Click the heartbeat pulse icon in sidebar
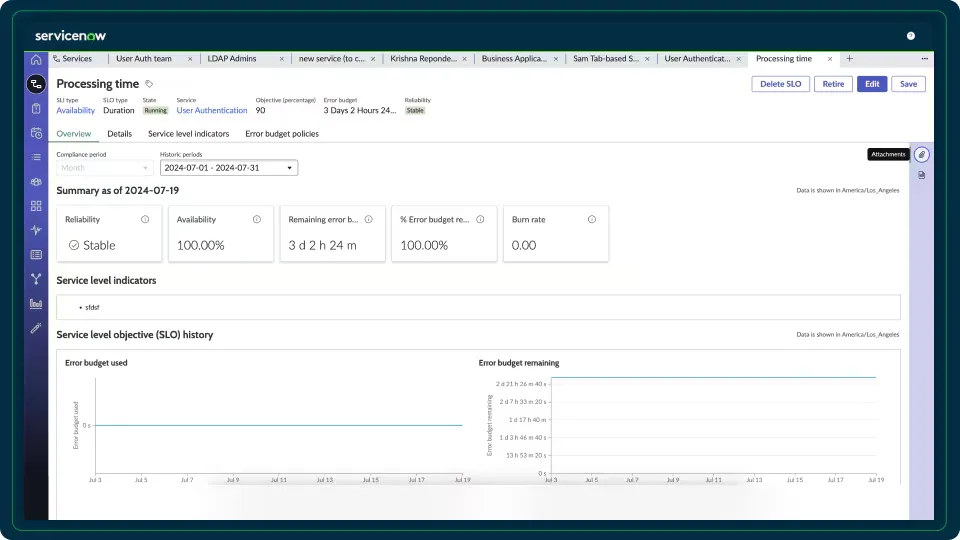 point(36,230)
